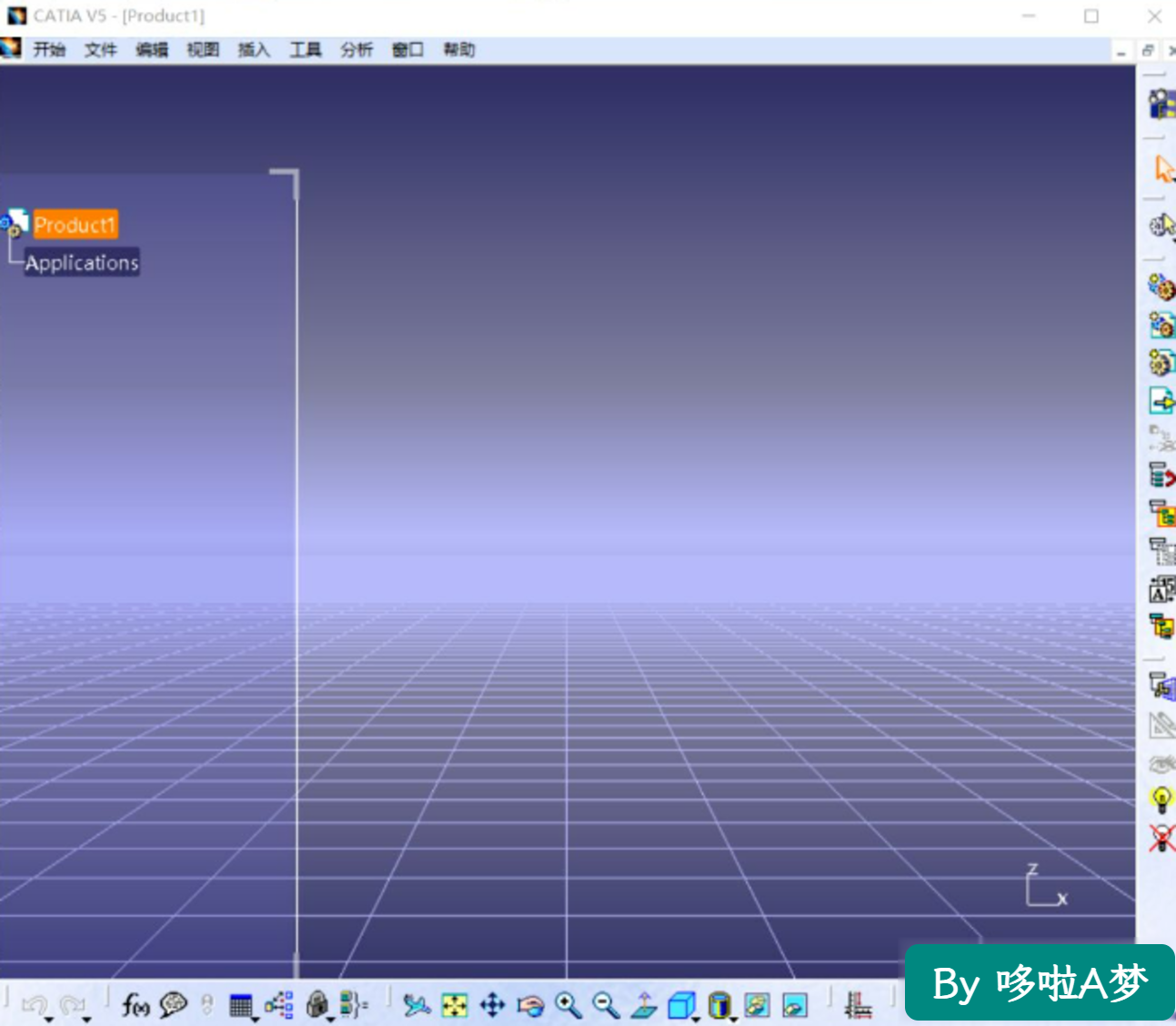Select Product1 node in the tree
1176x1026 pixels.
tap(75, 225)
